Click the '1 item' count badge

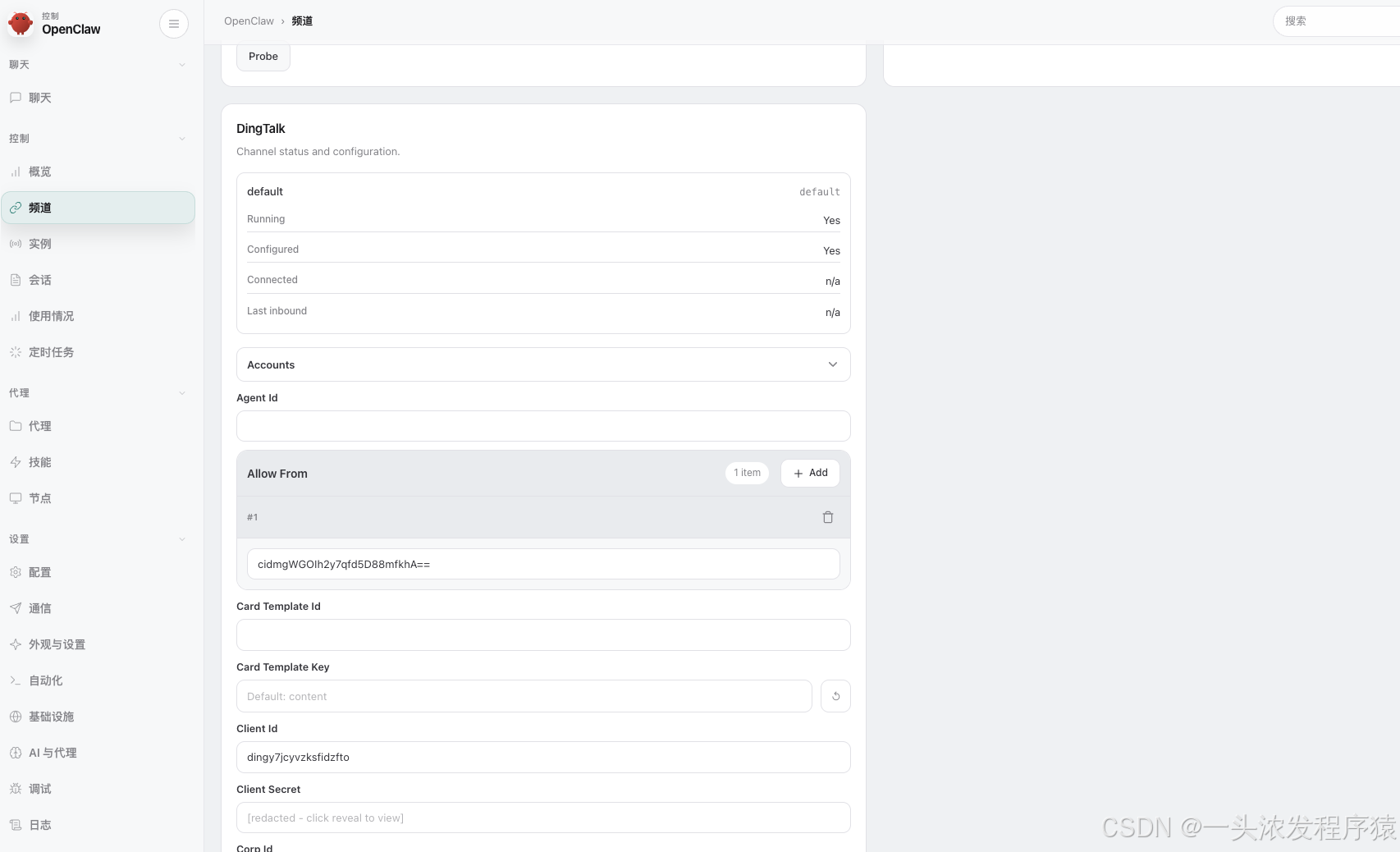tap(747, 473)
